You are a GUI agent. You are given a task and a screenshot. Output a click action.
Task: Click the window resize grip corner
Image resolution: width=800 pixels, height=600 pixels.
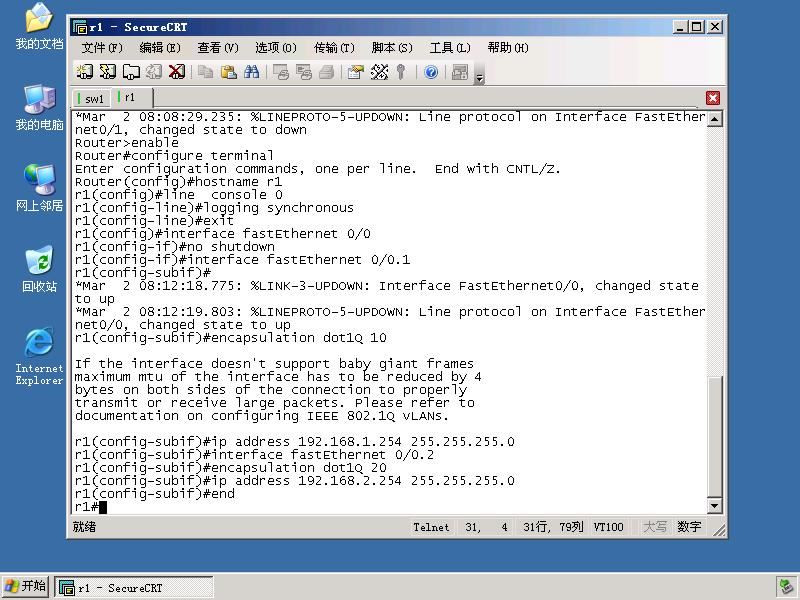pos(719,531)
